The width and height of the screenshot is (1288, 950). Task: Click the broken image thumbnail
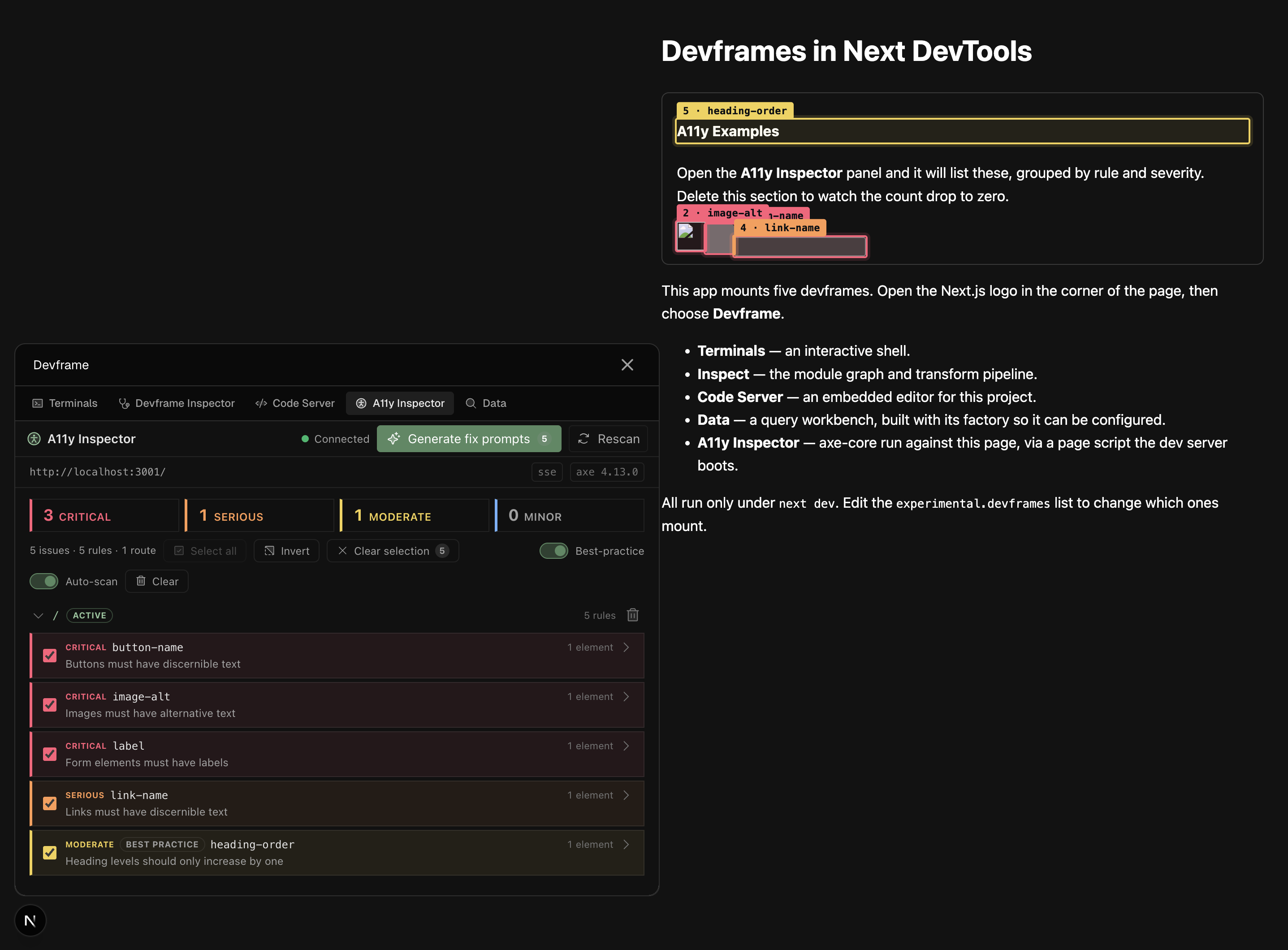click(690, 236)
